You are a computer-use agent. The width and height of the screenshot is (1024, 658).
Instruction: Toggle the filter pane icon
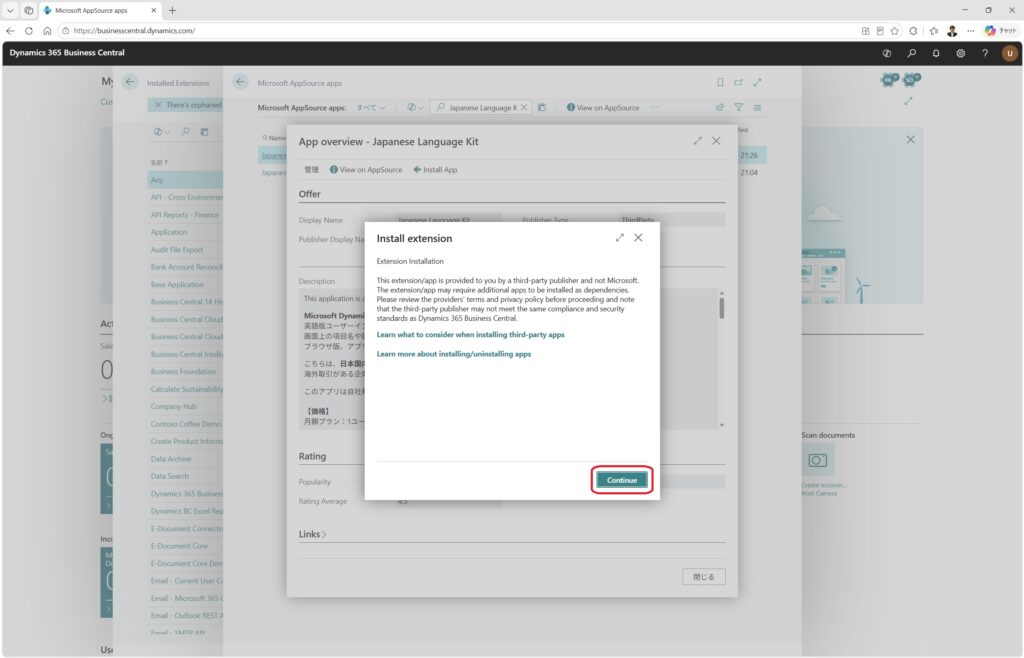coord(739,108)
